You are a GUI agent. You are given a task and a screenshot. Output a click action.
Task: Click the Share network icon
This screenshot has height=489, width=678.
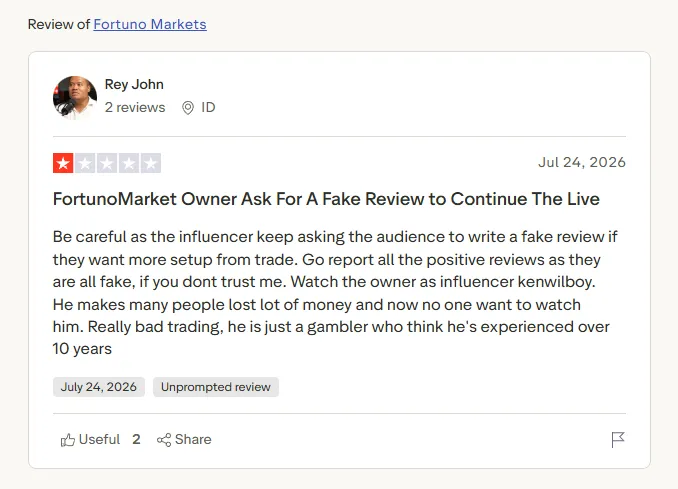pyautogui.click(x=164, y=440)
